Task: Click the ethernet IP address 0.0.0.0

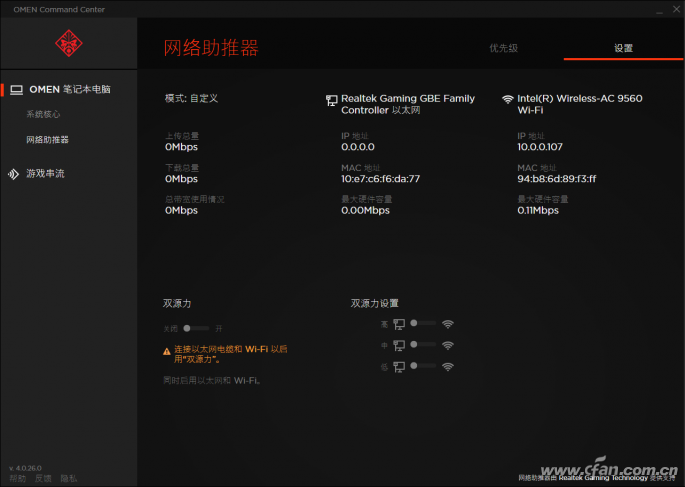Action: point(358,147)
